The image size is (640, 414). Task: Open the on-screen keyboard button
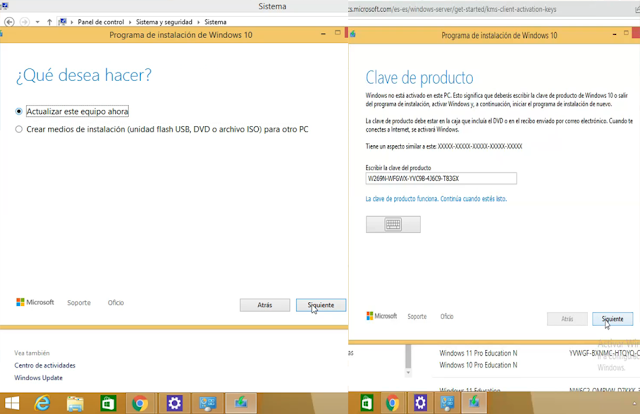pyautogui.click(x=393, y=224)
